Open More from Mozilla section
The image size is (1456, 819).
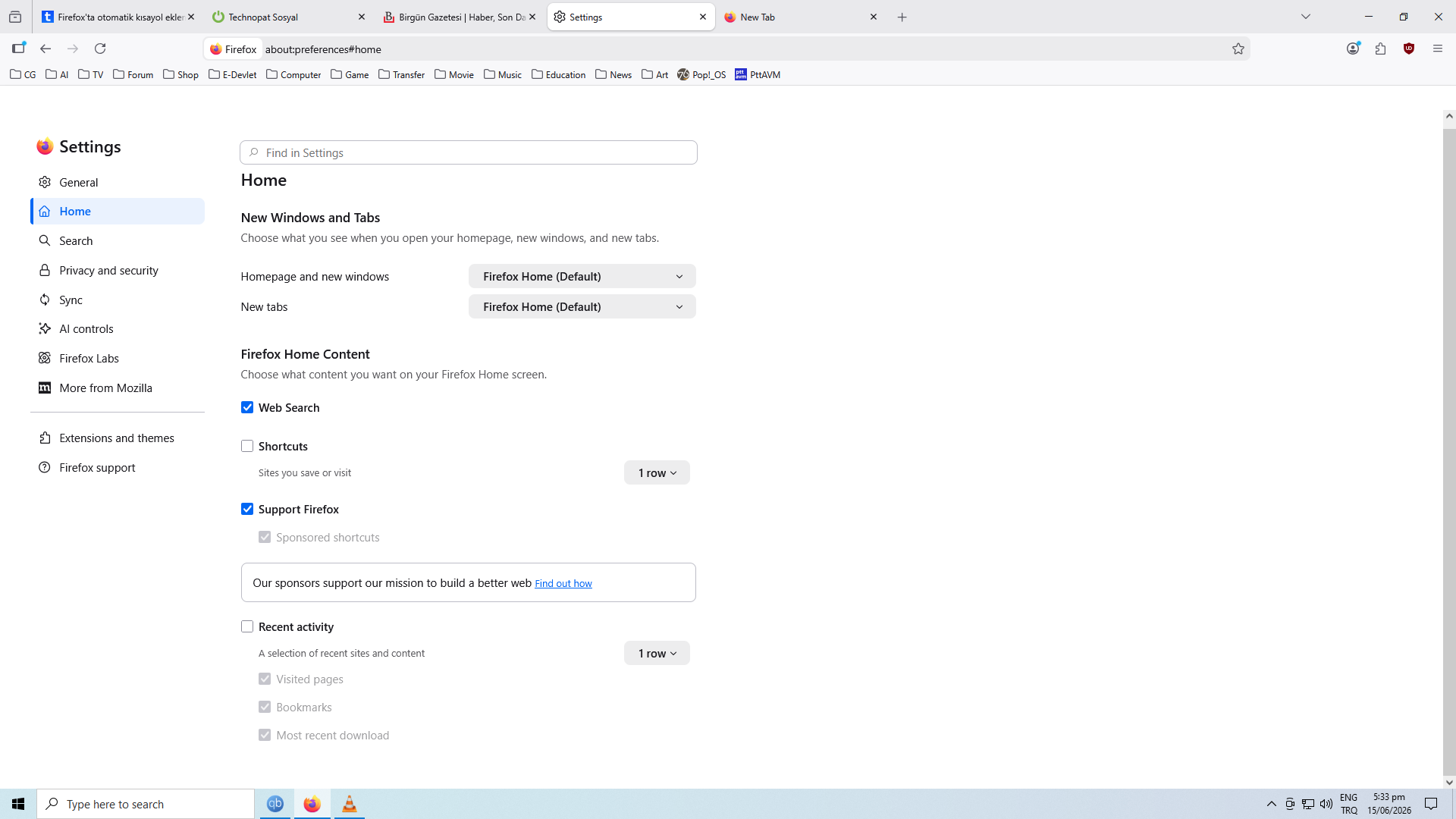[118, 388]
